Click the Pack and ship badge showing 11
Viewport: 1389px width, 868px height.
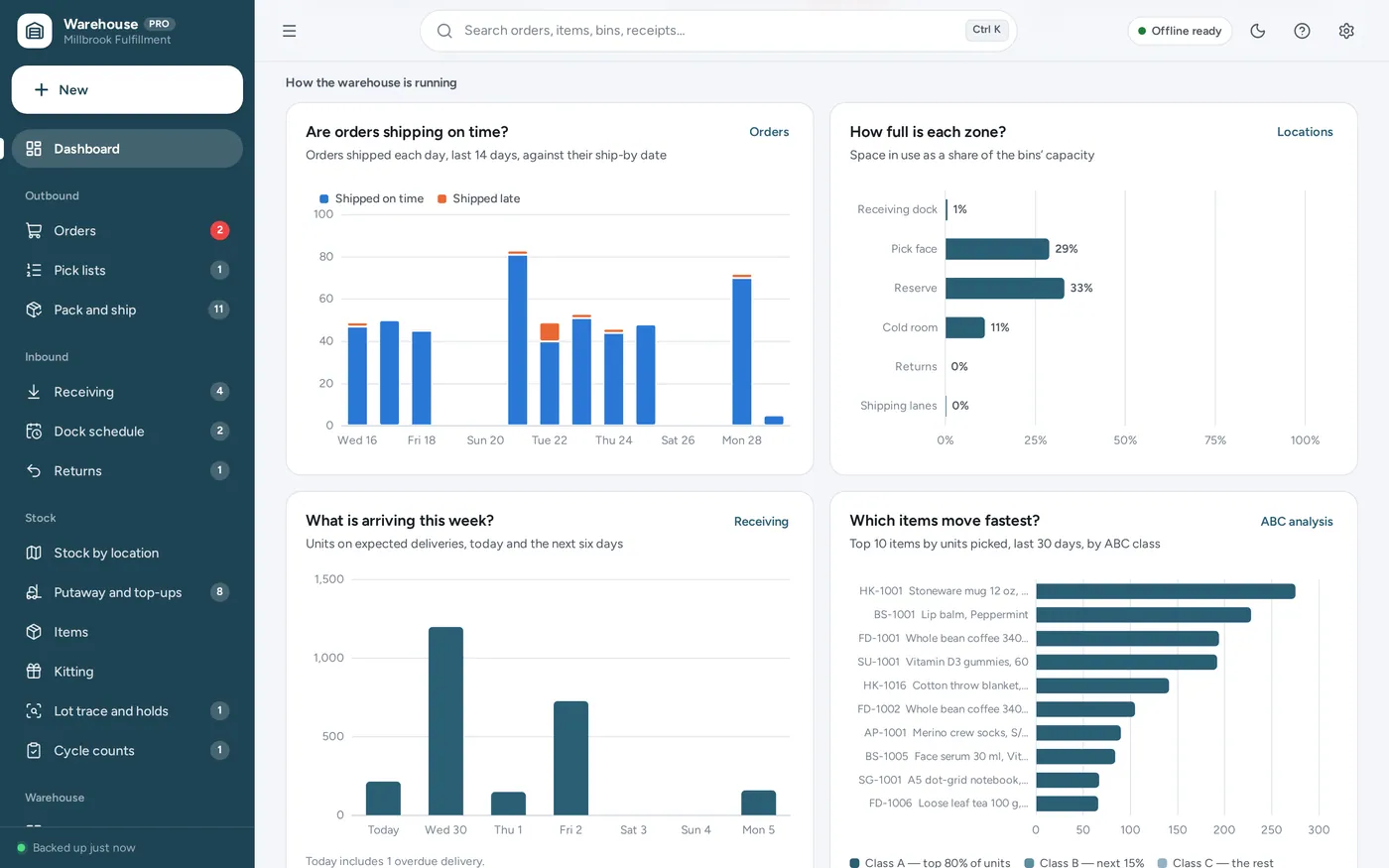pyautogui.click(x=219, y=310)
